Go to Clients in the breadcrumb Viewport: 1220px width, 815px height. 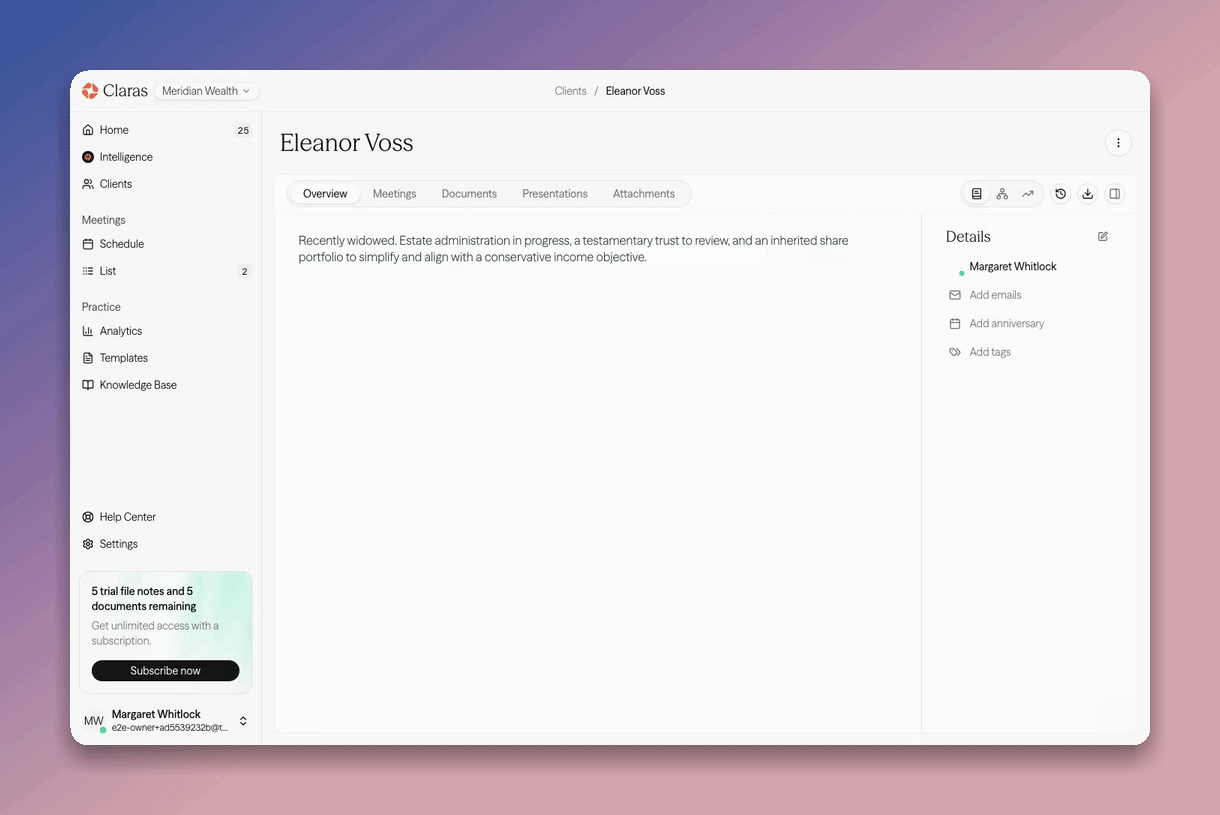point(571,91)
